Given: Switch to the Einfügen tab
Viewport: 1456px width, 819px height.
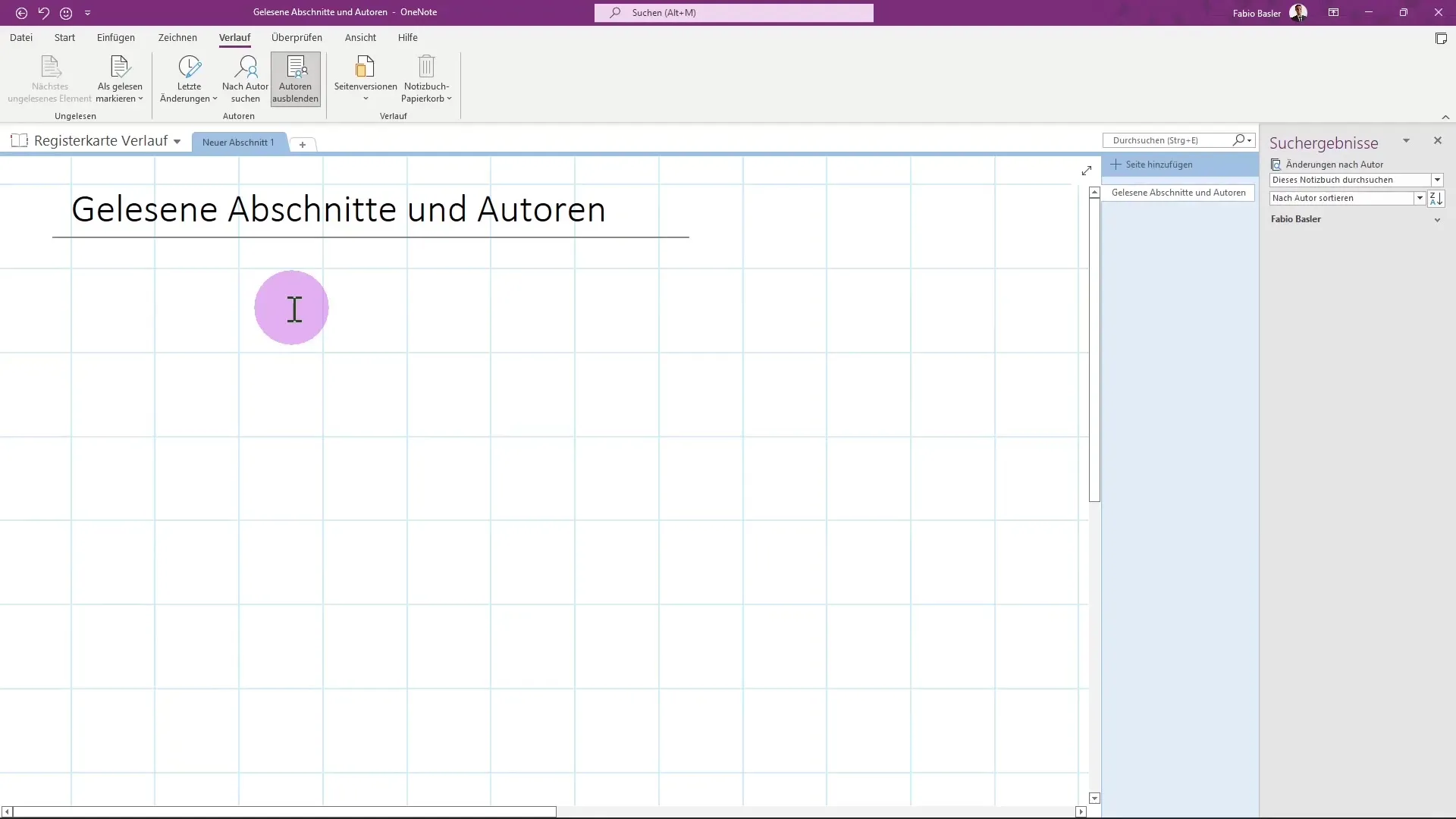Looking at the screenshot, I should coord(116,37).
